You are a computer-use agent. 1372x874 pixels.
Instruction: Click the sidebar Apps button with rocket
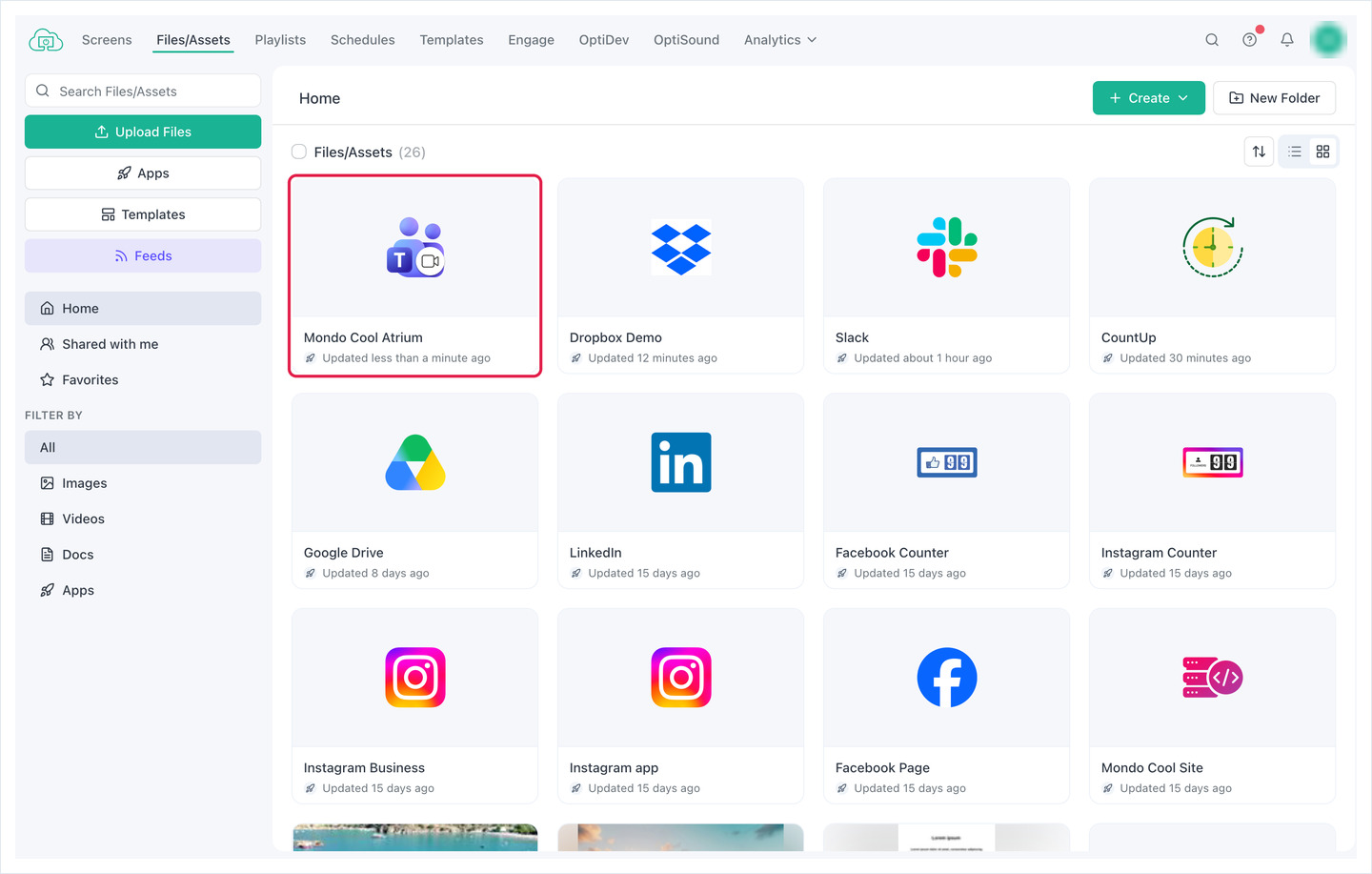click(143, 173)
